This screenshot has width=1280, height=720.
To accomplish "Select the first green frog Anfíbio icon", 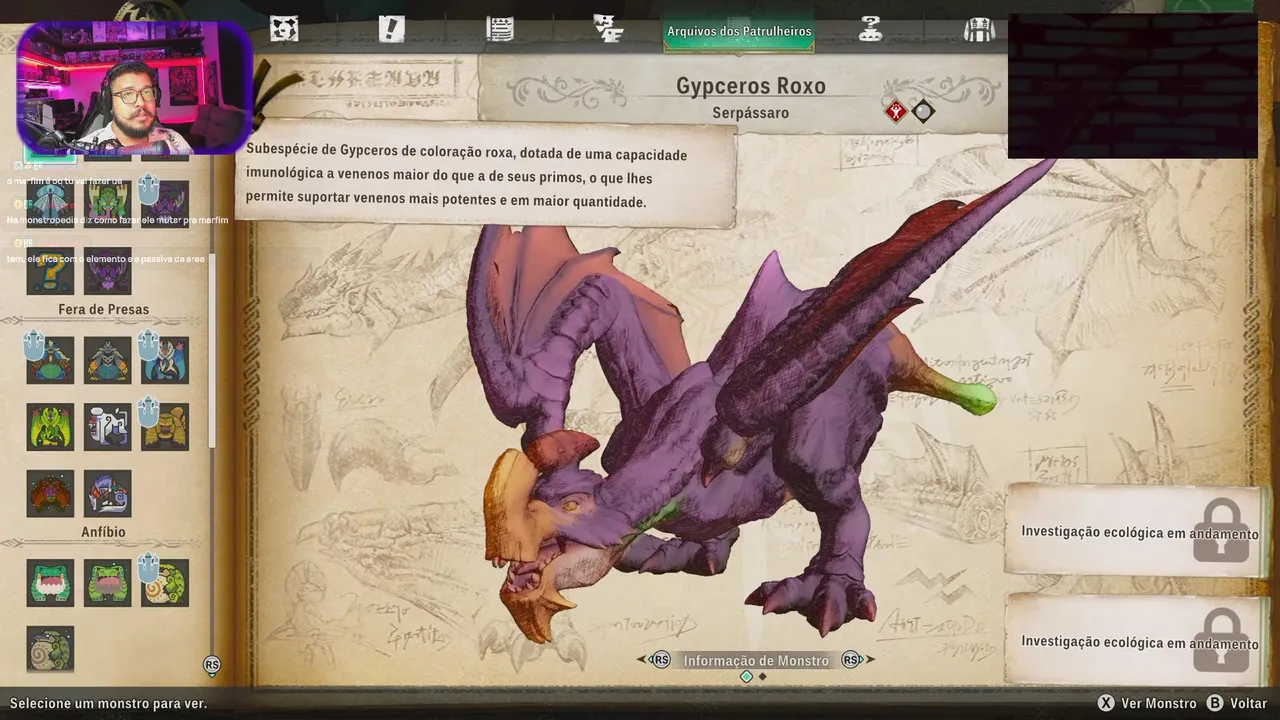I will click(x=50, y=582).
